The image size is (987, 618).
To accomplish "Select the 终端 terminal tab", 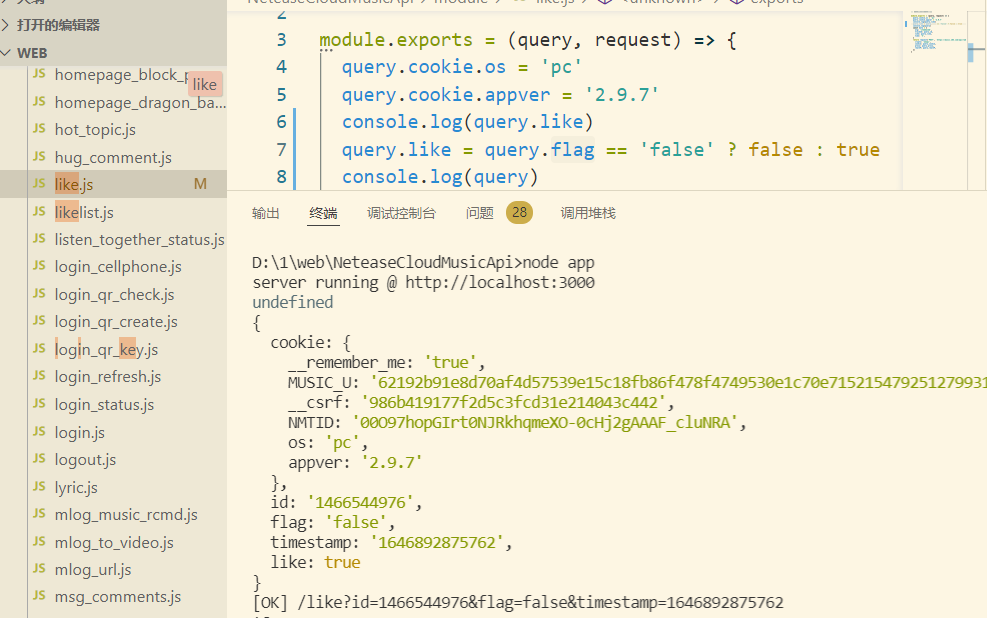I will [323, 212].
